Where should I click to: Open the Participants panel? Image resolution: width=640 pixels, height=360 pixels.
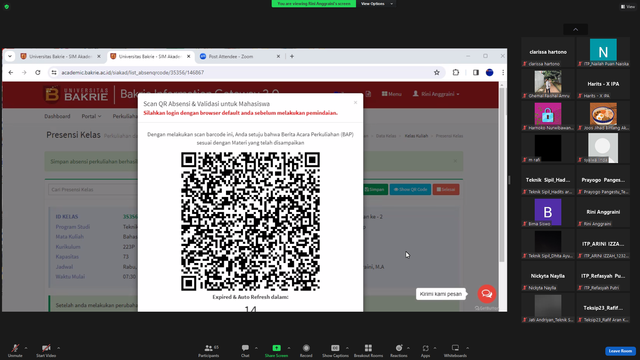[x=209, y=350]
